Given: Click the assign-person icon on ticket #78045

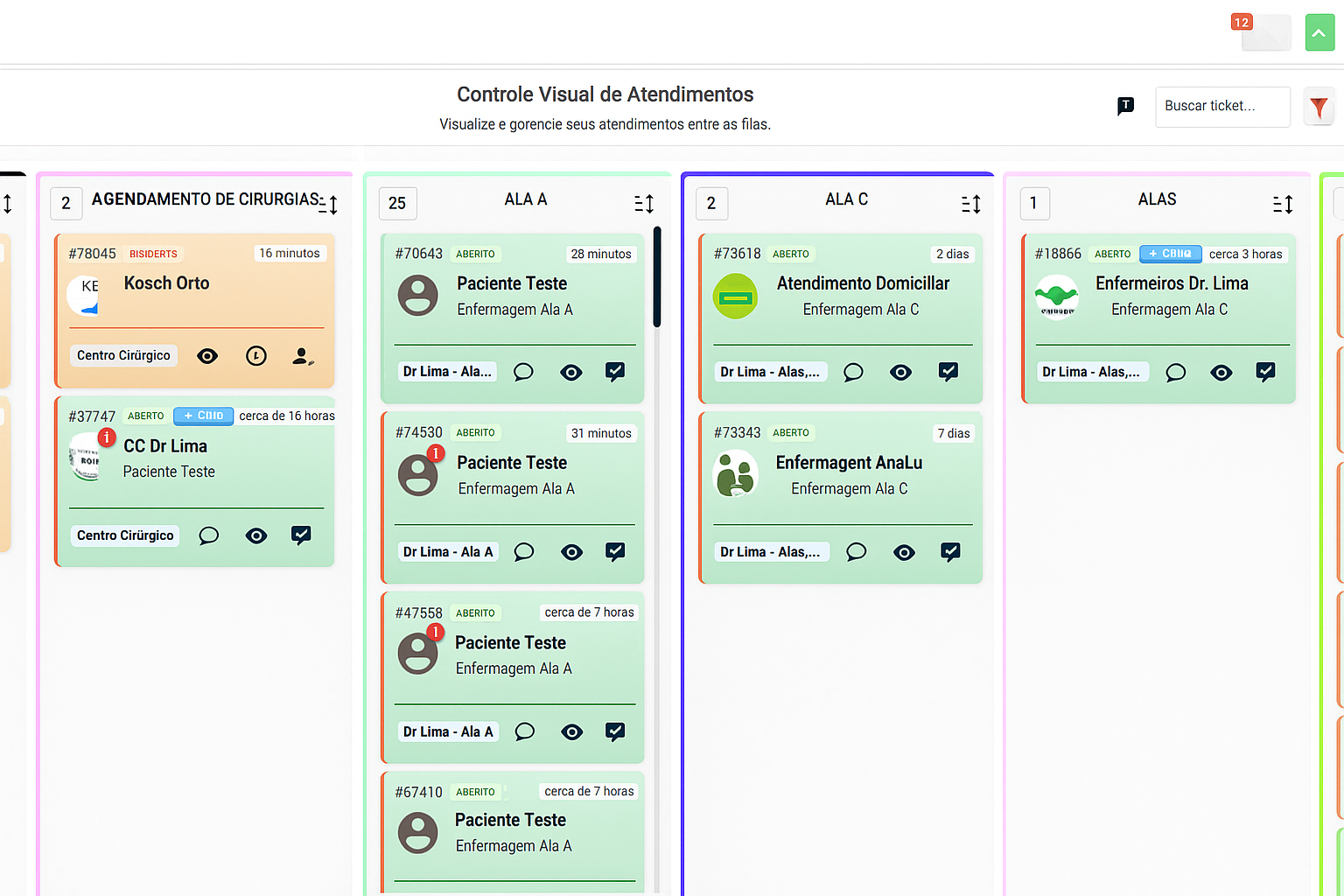Looking at the screenshot, I should [x=302, y=356].
